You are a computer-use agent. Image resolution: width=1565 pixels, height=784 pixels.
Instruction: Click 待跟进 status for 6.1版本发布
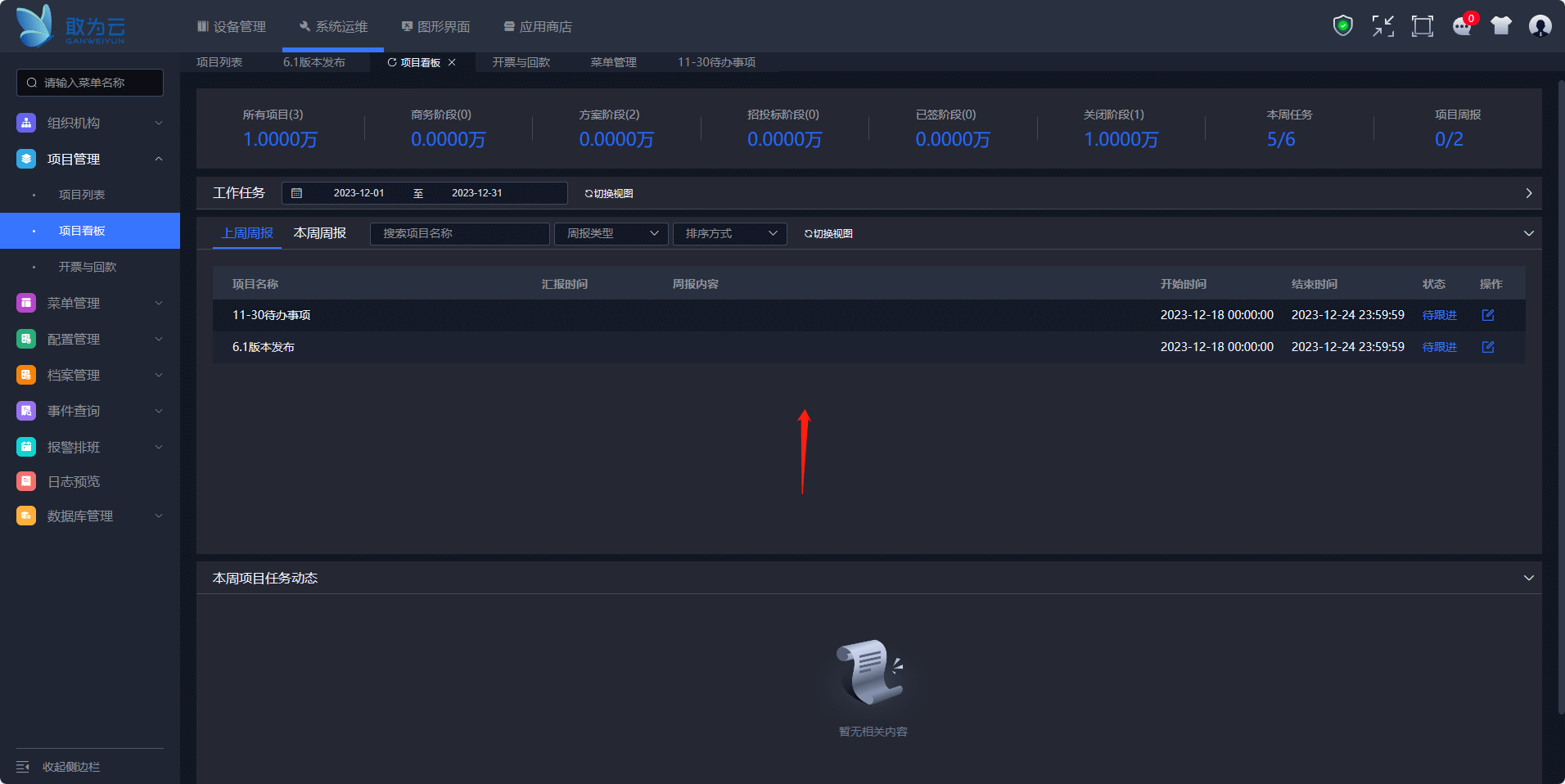tap(1440, 347)
